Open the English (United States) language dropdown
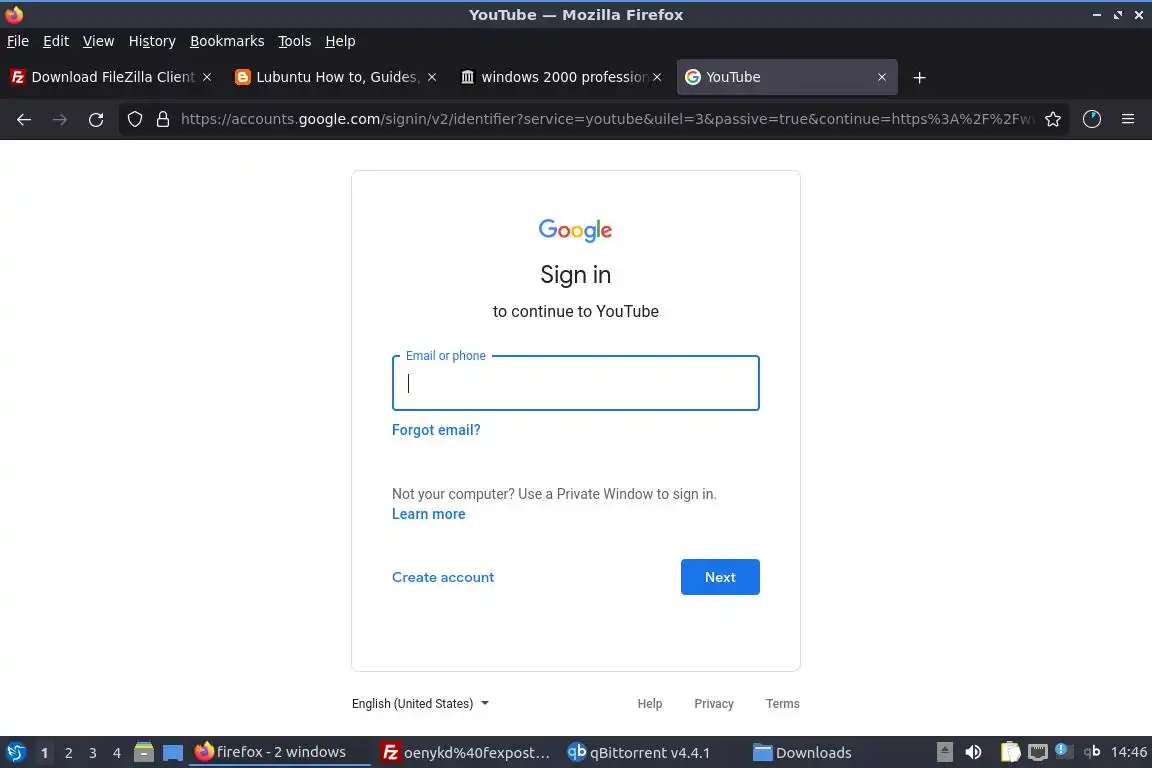The height and width of the screenshot is (768, 1152). point(420,703)
